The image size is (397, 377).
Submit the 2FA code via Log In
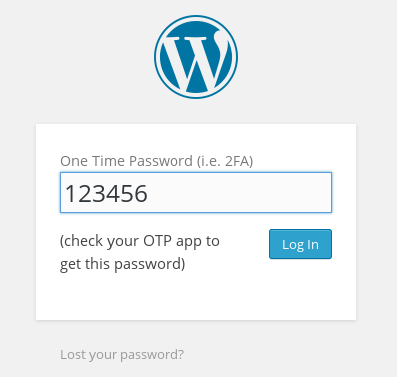click(x=300, y=244)
